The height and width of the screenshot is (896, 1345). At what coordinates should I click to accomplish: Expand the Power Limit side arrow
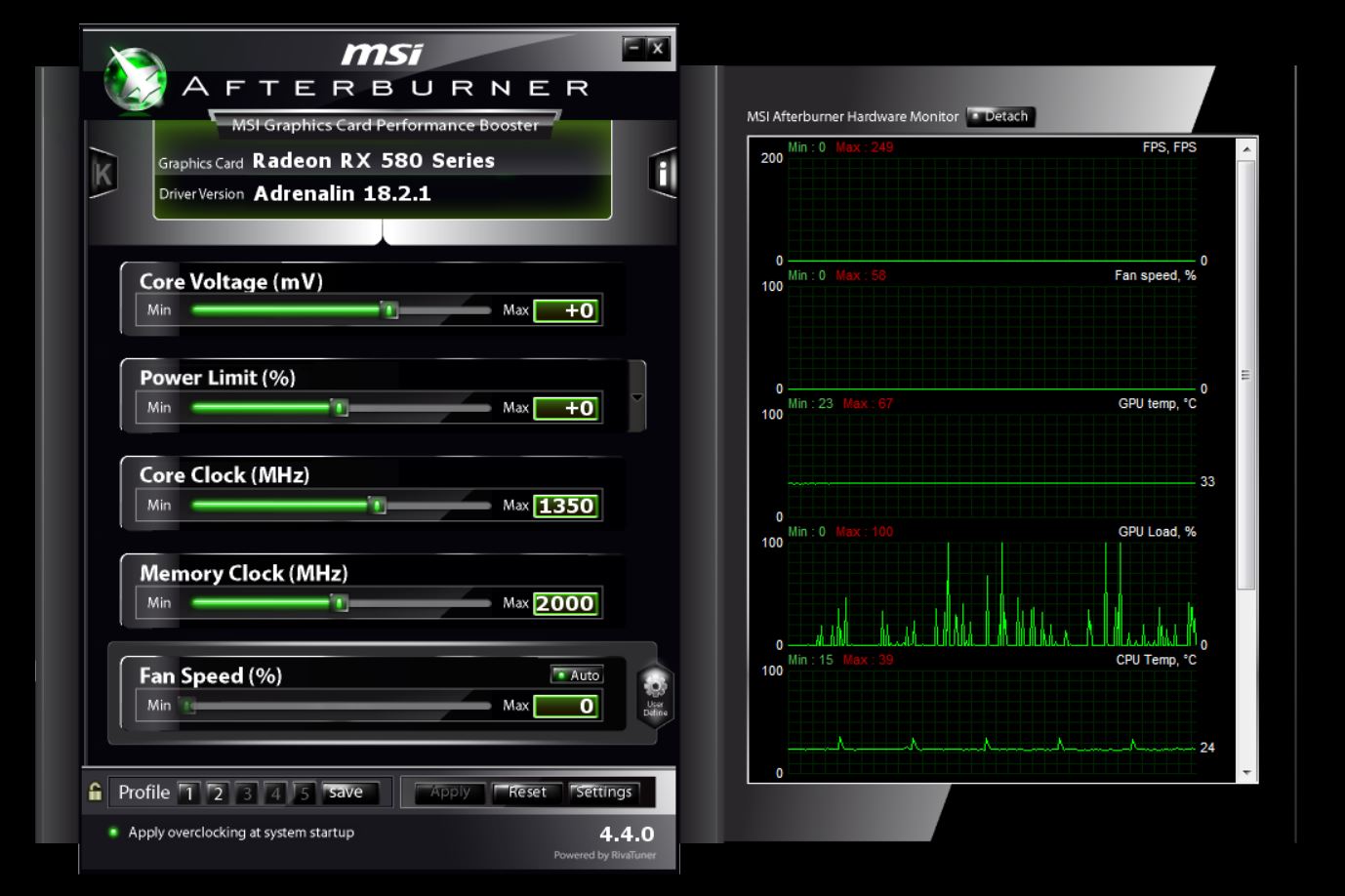coord(637,397)
